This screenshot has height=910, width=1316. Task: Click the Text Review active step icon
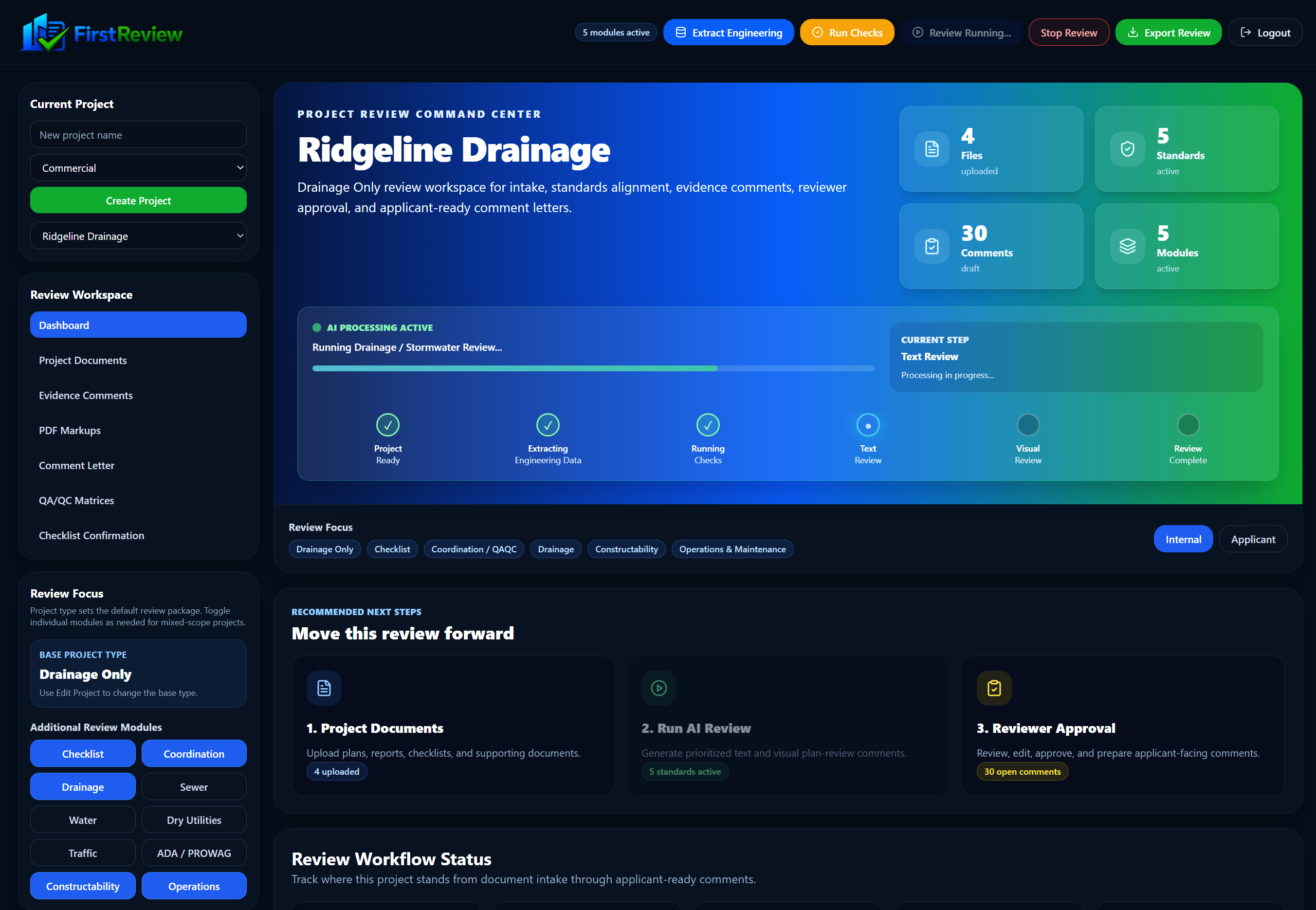868,425
